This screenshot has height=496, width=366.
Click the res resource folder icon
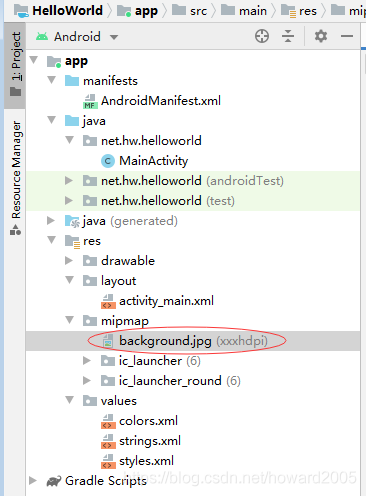pos(72,242)
